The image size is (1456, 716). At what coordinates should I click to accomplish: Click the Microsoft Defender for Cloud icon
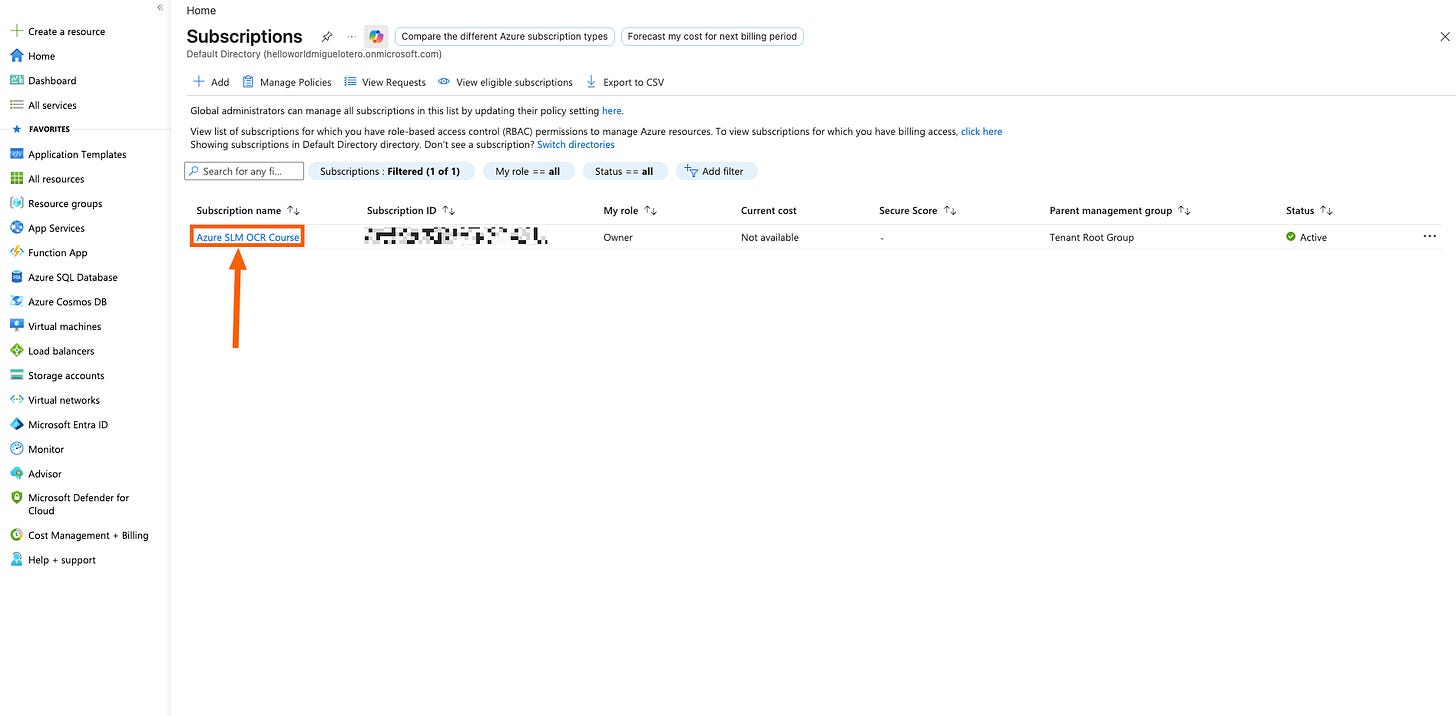pyautogui.click(x=16, y=497)
